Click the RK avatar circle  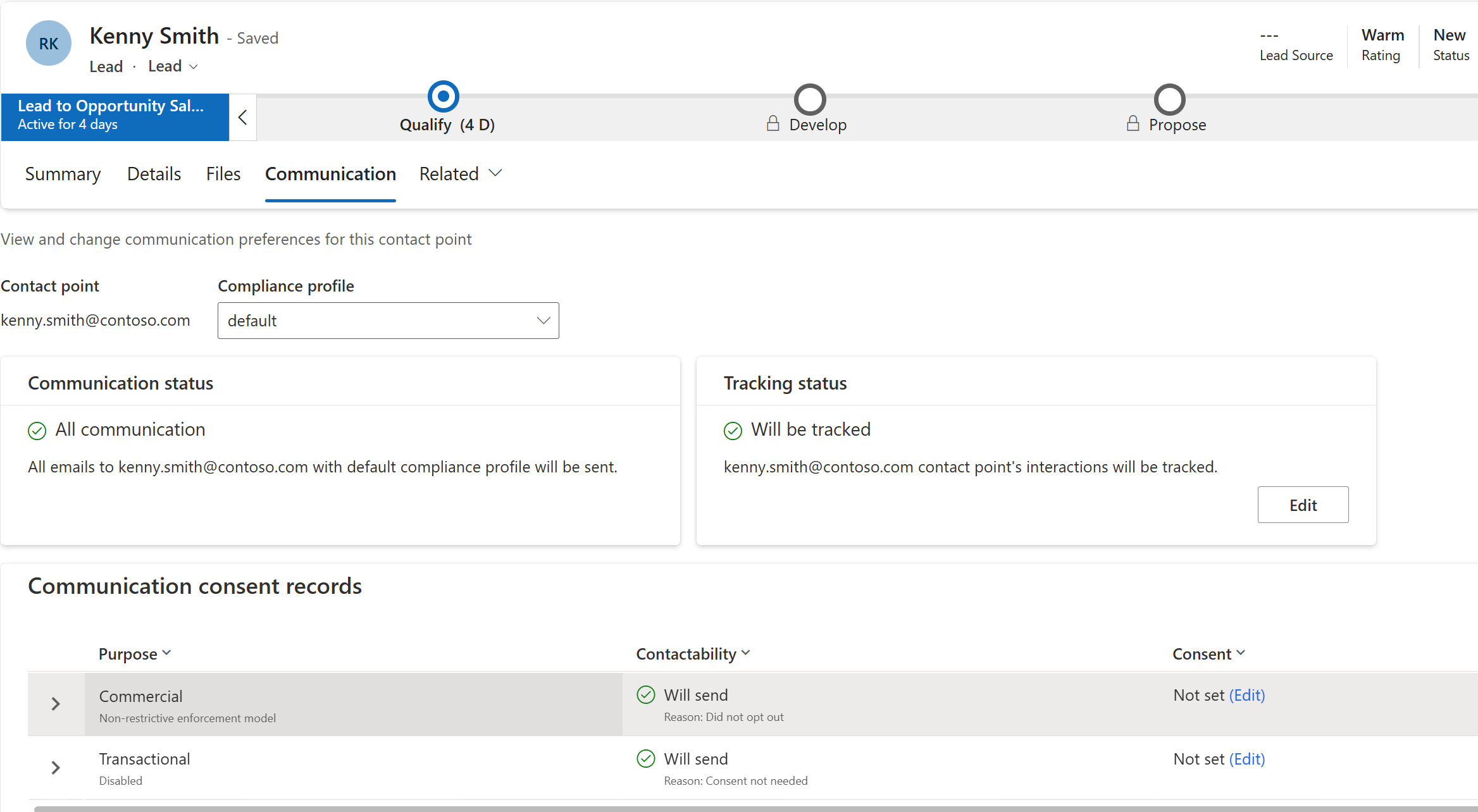48,43
